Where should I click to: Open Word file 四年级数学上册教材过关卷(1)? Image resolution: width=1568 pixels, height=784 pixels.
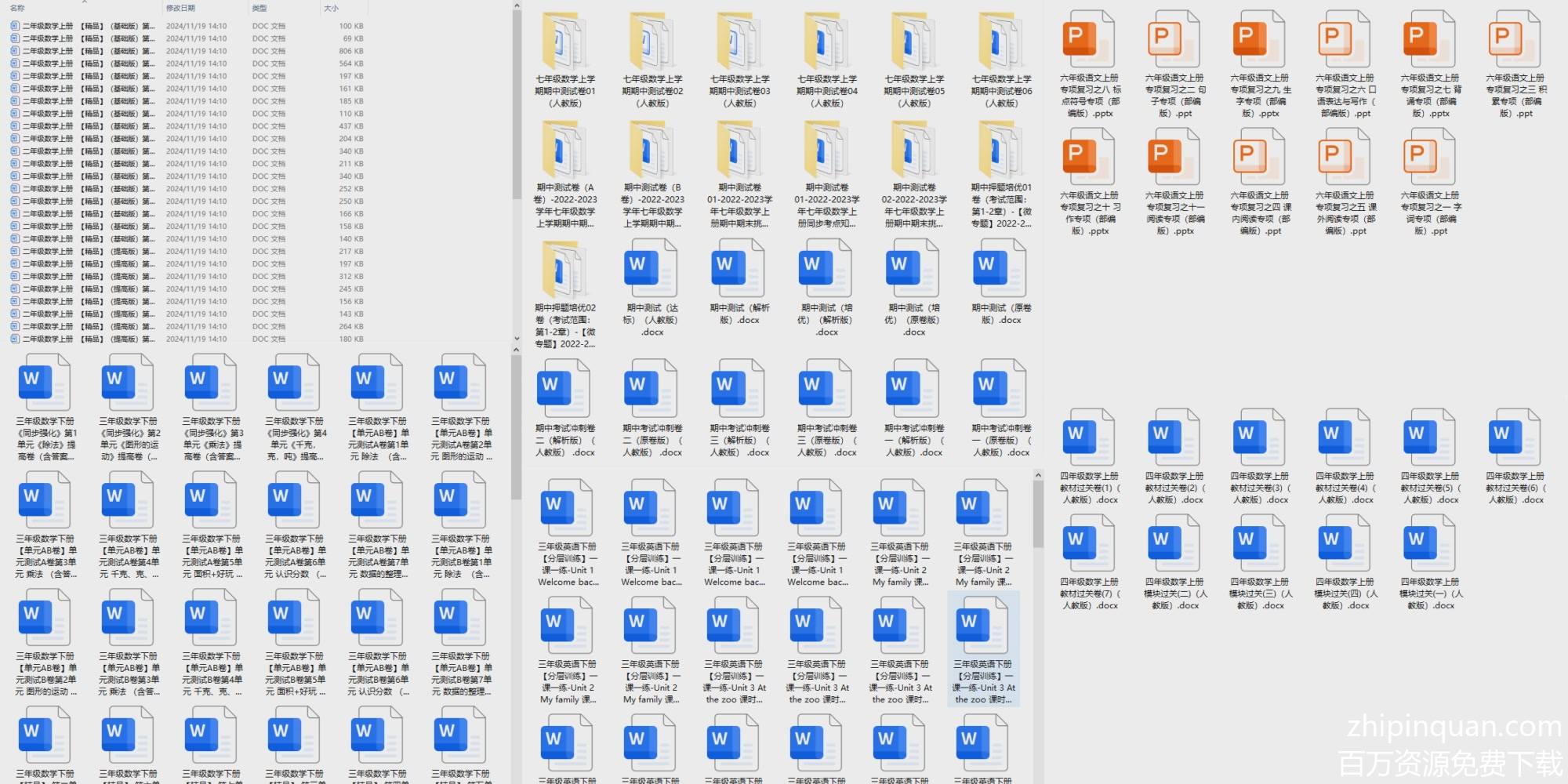click(1089, 437)
